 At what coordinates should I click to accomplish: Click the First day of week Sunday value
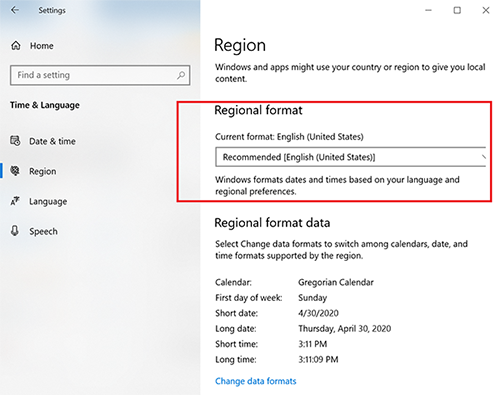point(312,298)
